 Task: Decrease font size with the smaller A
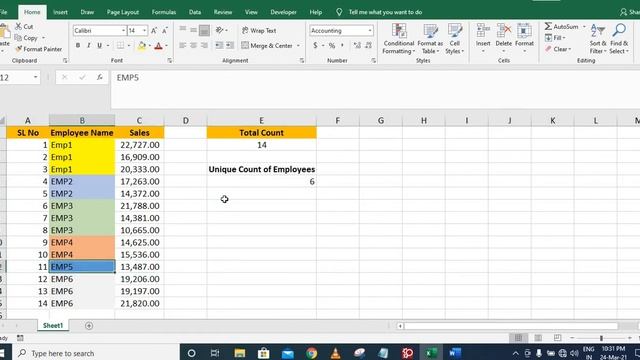pos(164,31)
